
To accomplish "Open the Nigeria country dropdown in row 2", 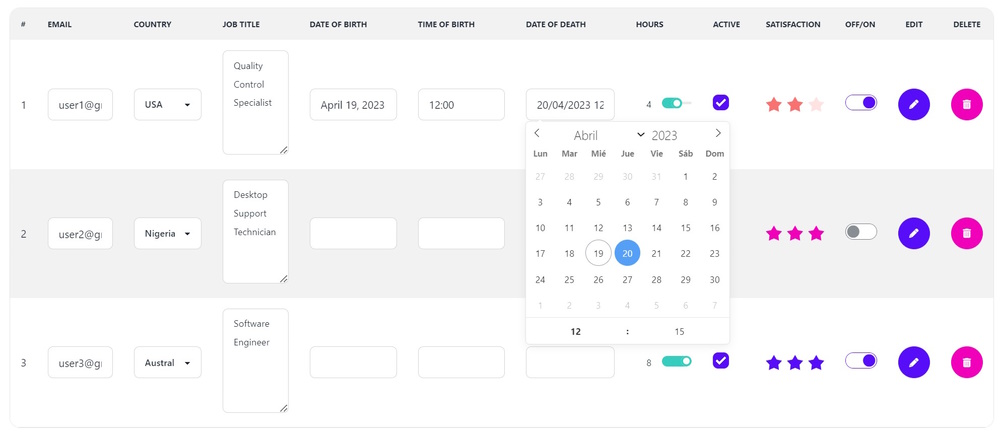I will click(x=168, y=233).
